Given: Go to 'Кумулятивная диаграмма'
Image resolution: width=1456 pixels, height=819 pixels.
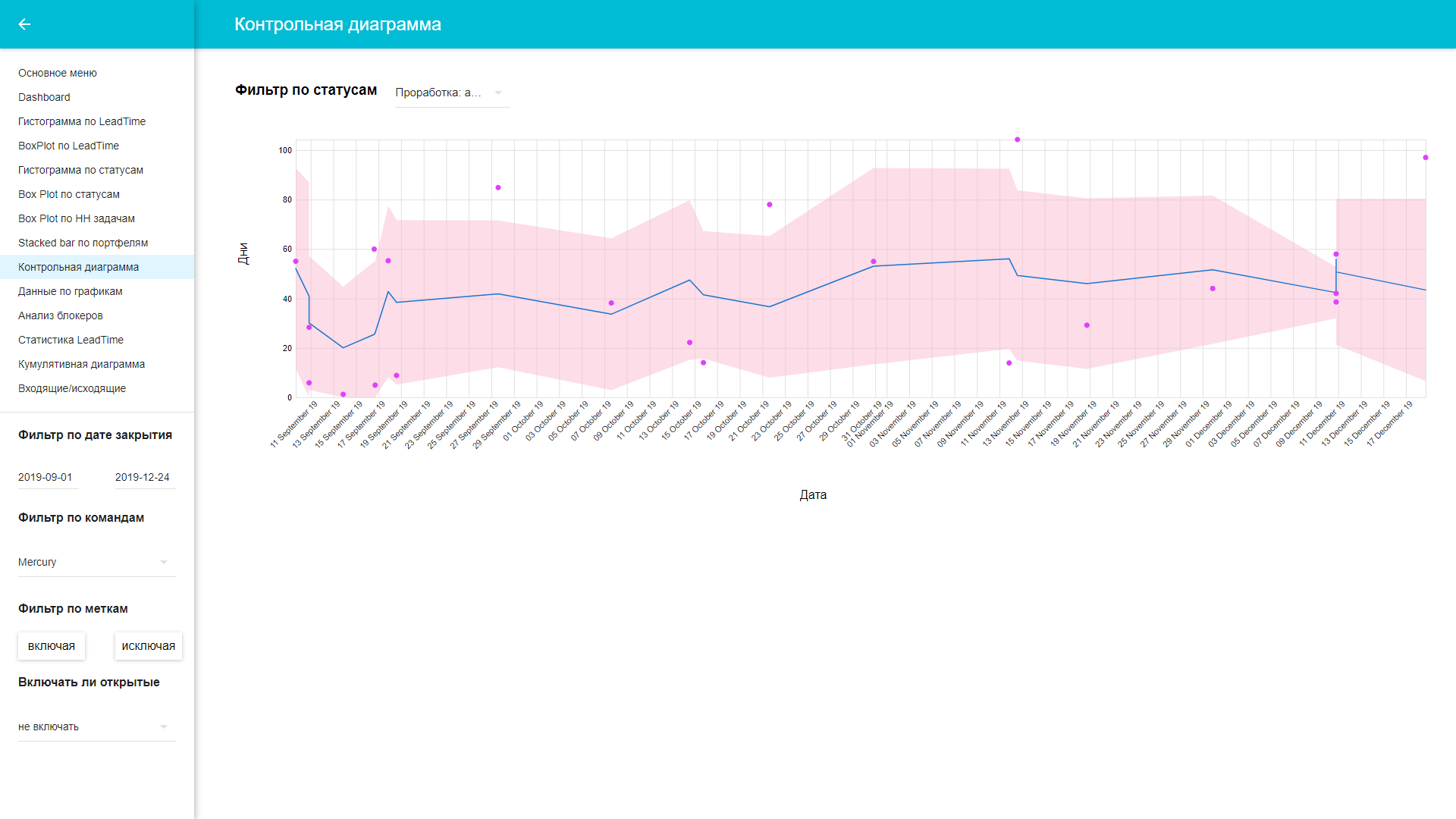Looking at the screenshot, I should pyautogui.click(x=81, y=364).
